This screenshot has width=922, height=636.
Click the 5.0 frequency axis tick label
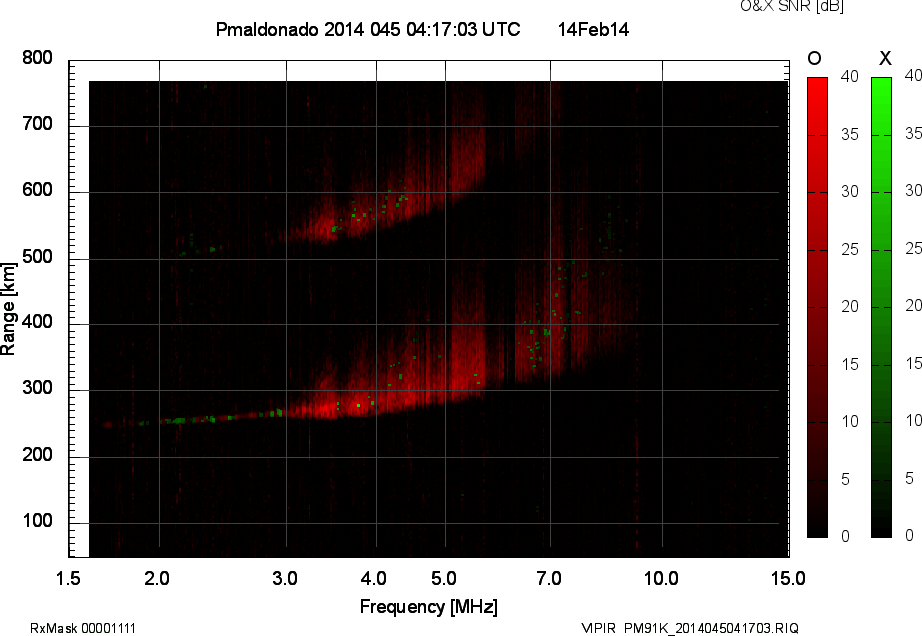coord(443,579)
